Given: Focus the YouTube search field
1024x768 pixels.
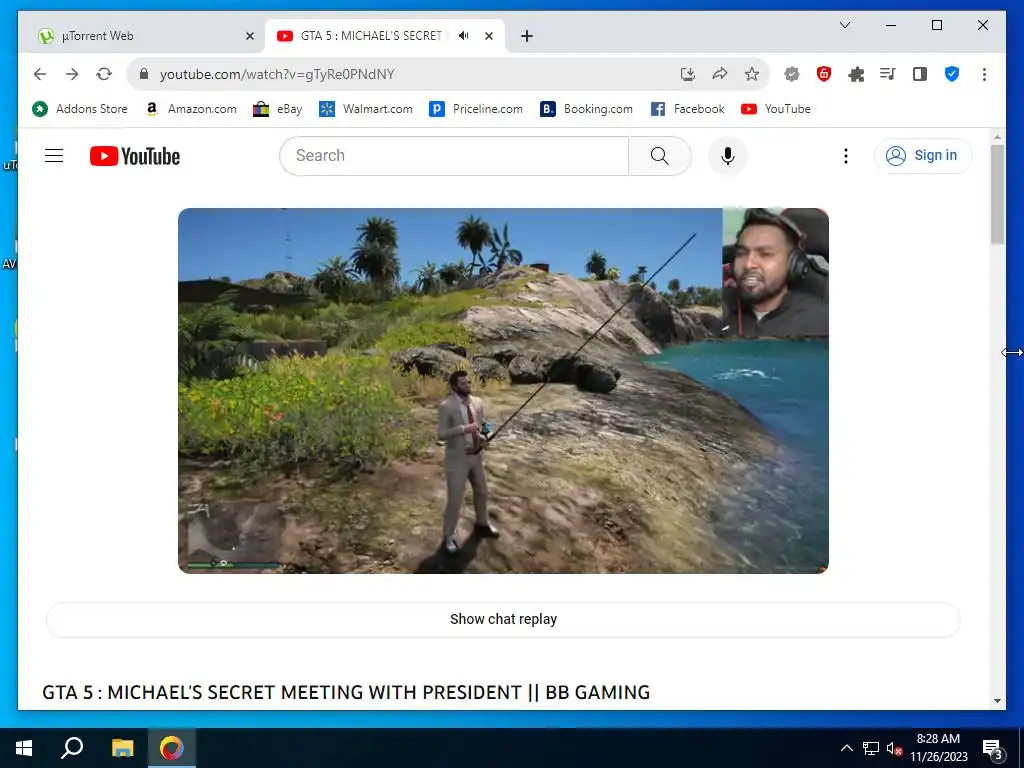Looking at the screenshot, I should pyautogui.click(x=454, y=155).
